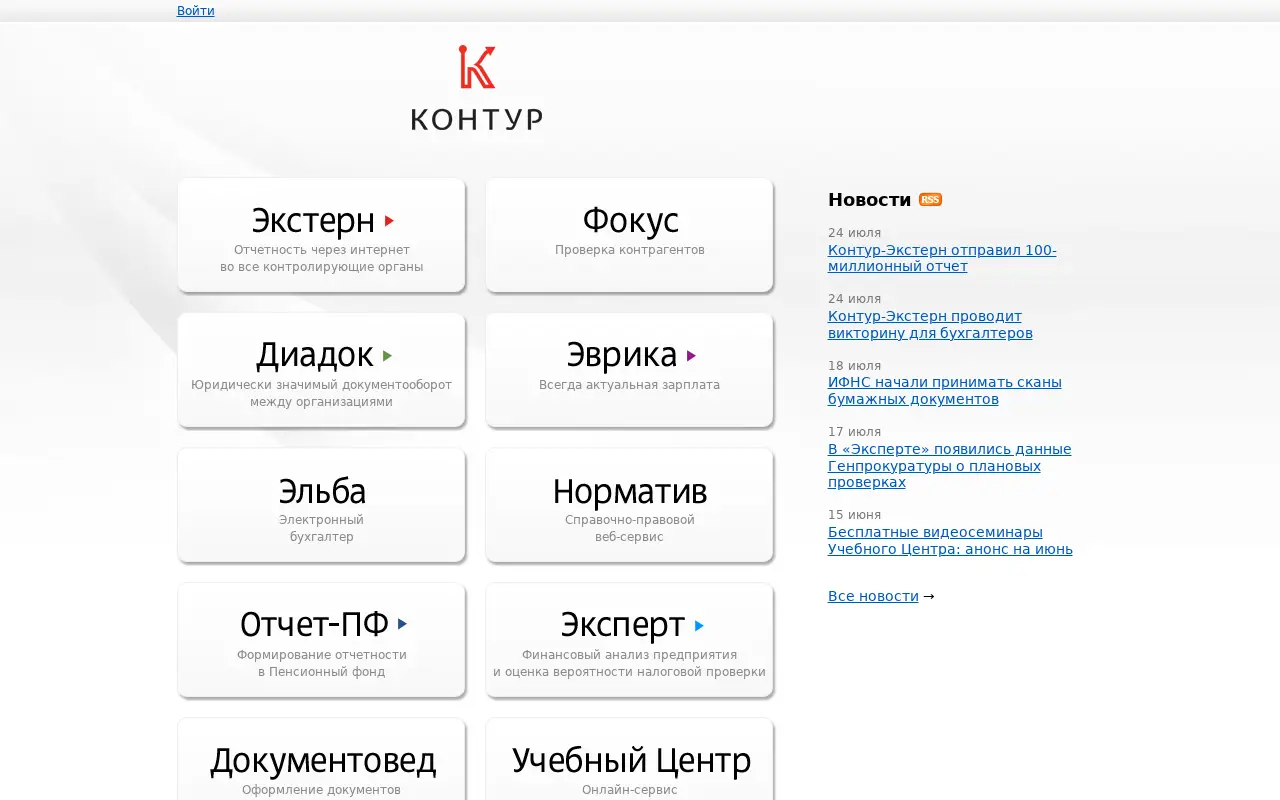Open the RSS feed icon next to Новости
Image resolution: width=1280 pixels, height=800 pixels.
[930, 199]
